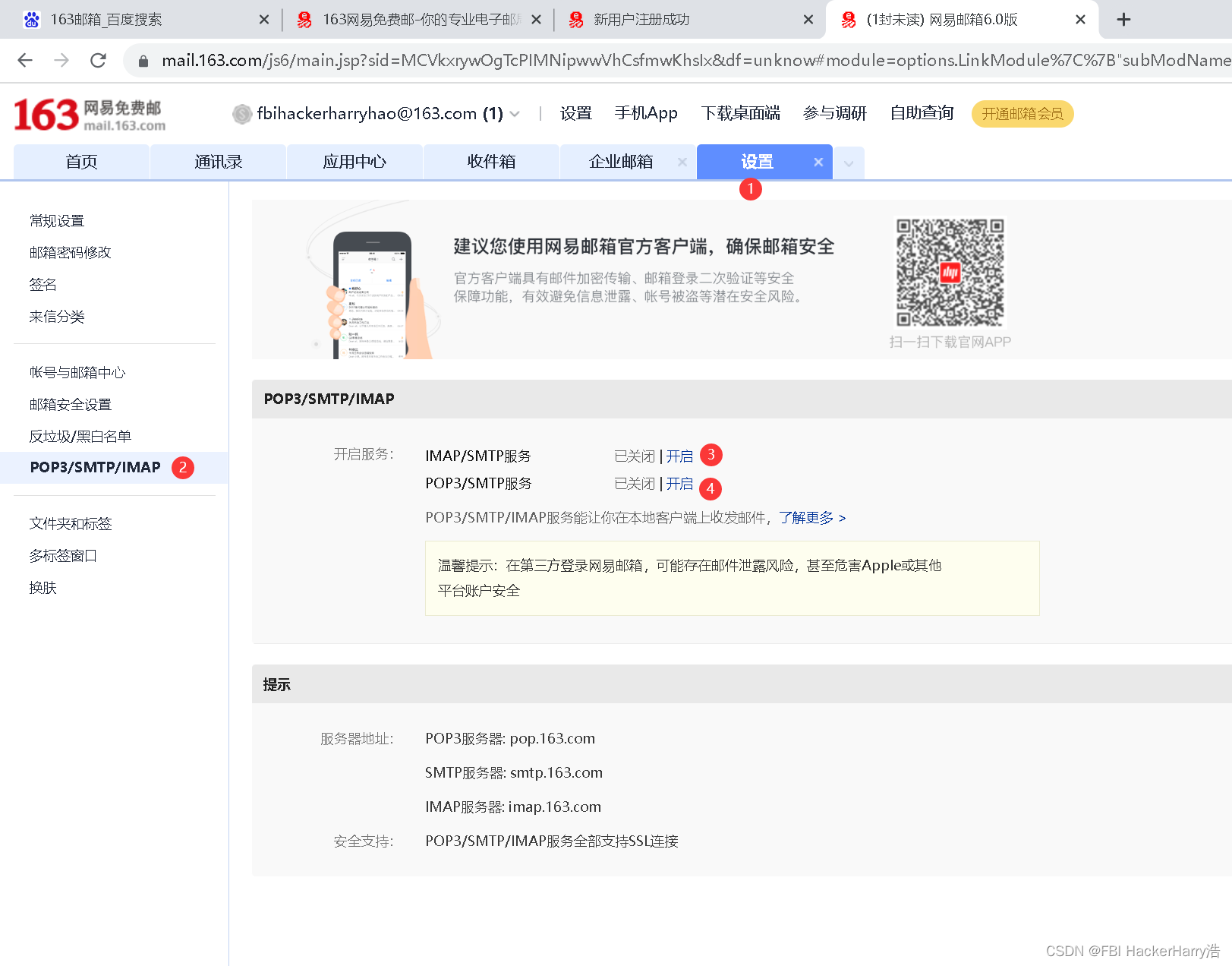Open 来信分类 in sidebar

click(x=57, y=317)
